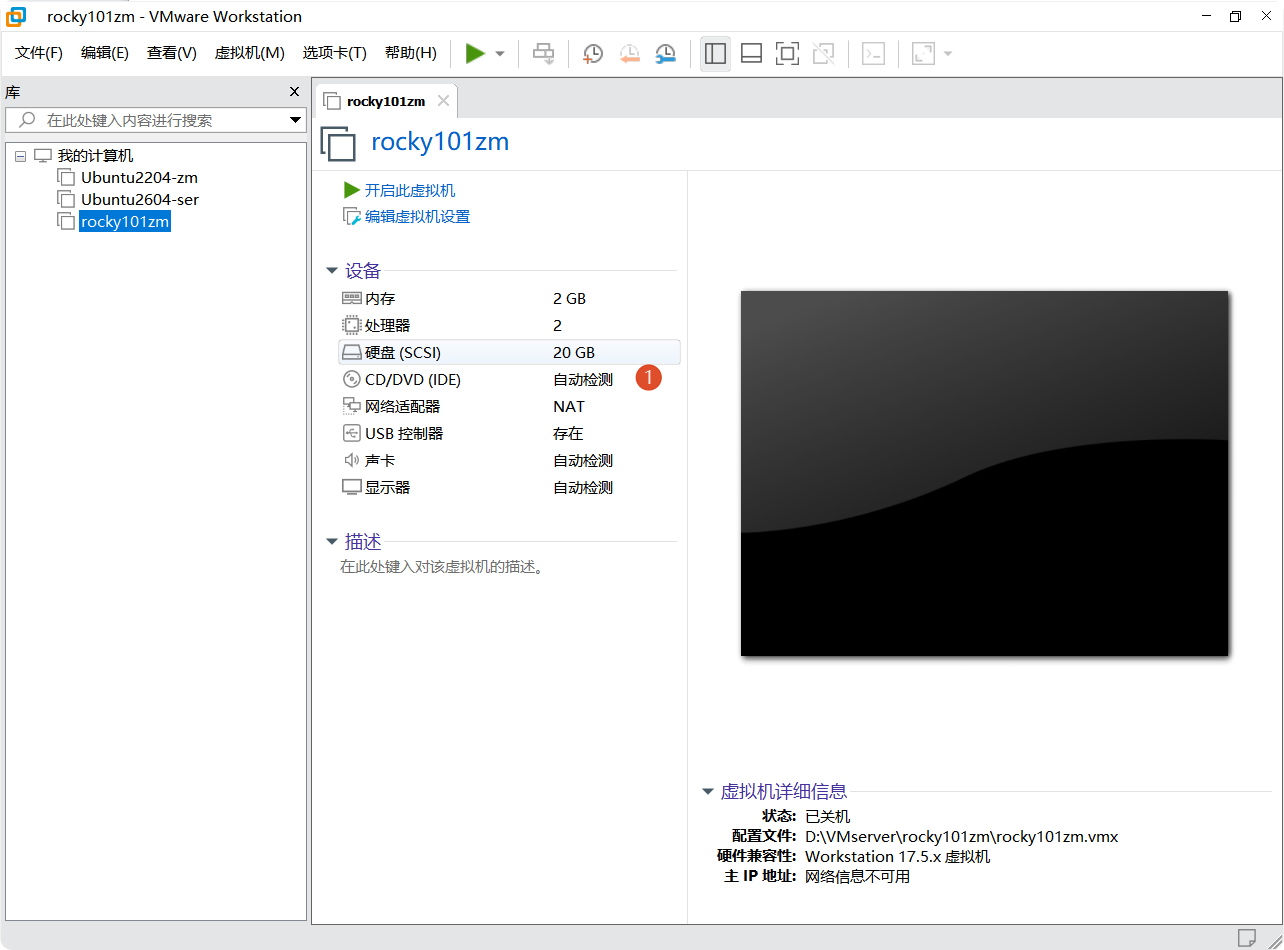Click the CD/DVD (IDE) disc icon

[x=351, y=379]
